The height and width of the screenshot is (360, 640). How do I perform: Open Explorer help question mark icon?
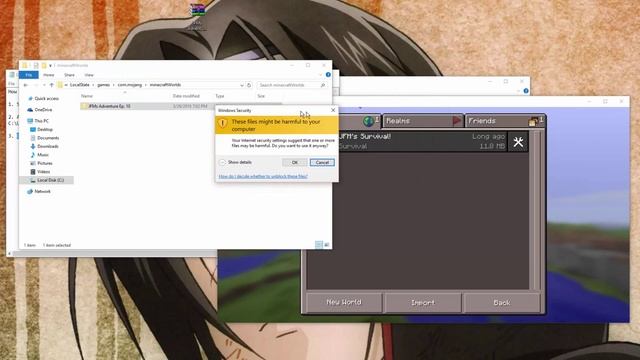(328, 75)
